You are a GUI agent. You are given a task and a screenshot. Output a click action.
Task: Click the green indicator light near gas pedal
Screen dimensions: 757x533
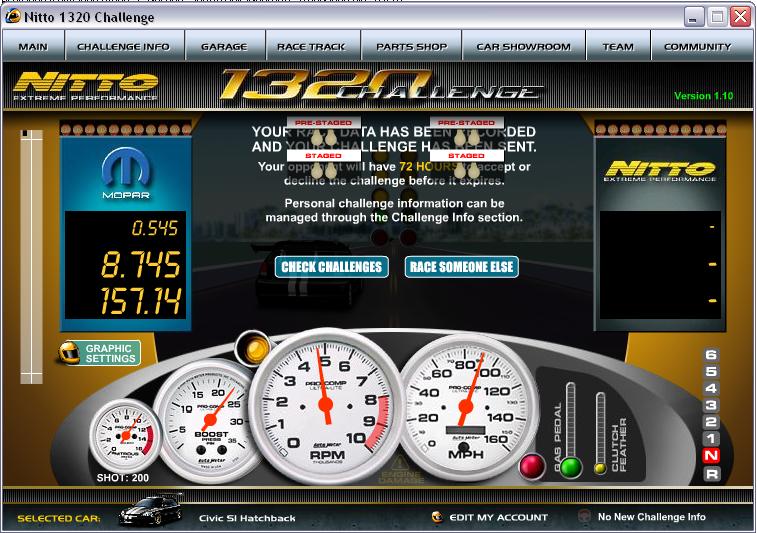[571, 467]
